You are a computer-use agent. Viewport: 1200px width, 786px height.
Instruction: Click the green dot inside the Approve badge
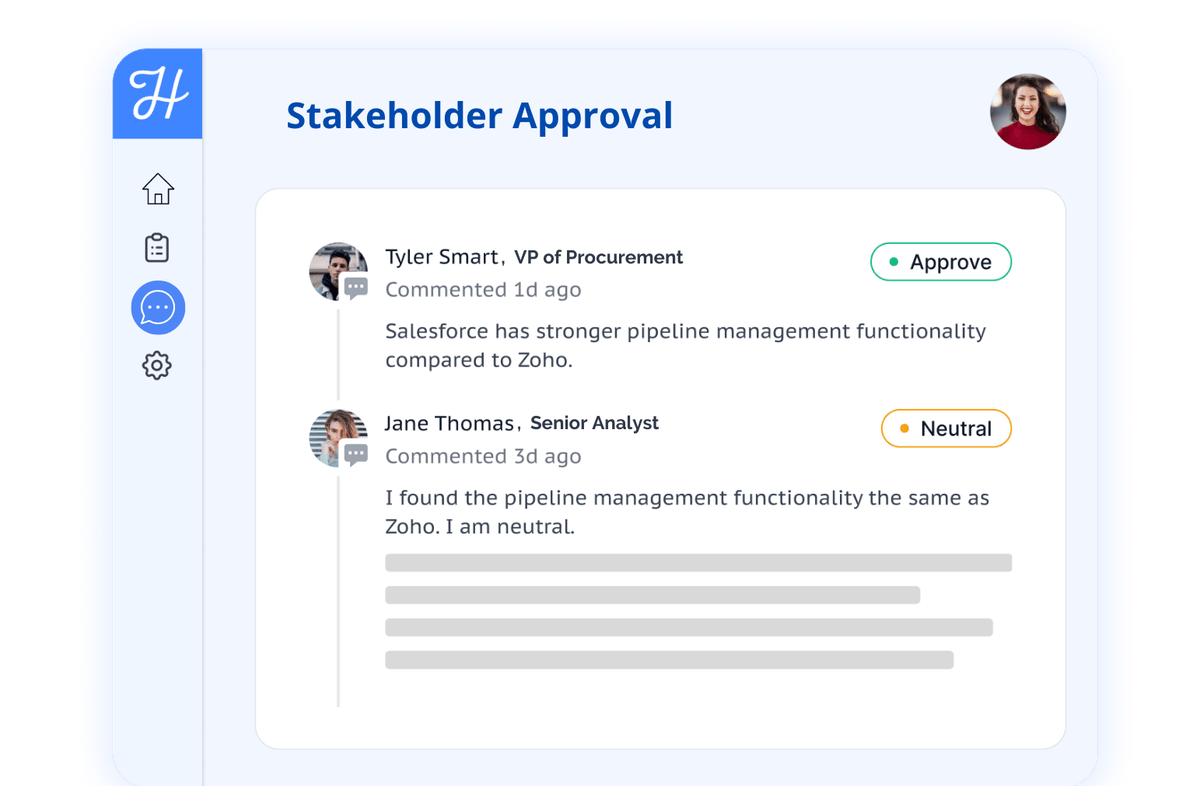895,261
